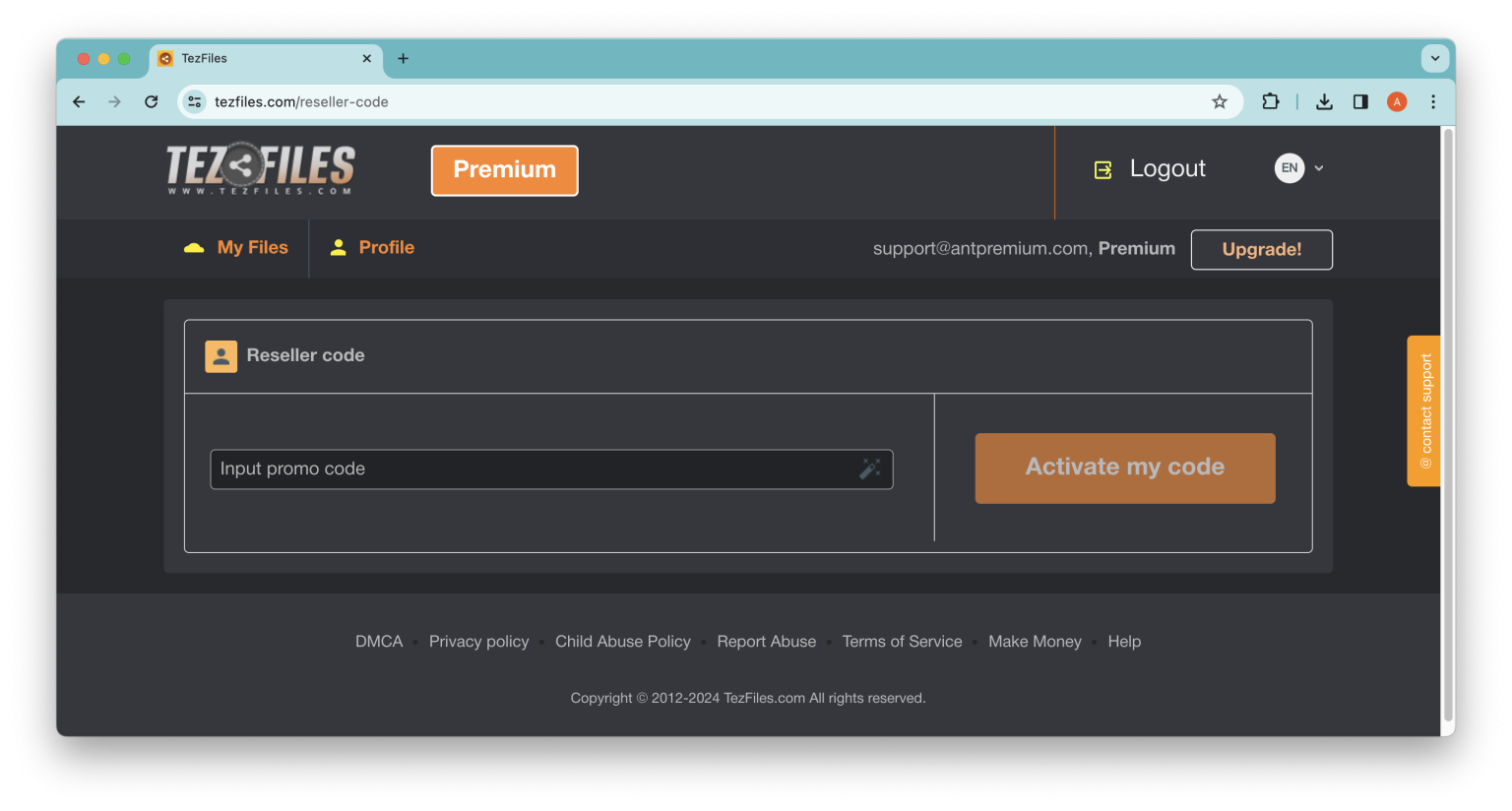1512x811 pixels.
Task: Open the browser downloads icon
Action: (x=1324, y=101)
